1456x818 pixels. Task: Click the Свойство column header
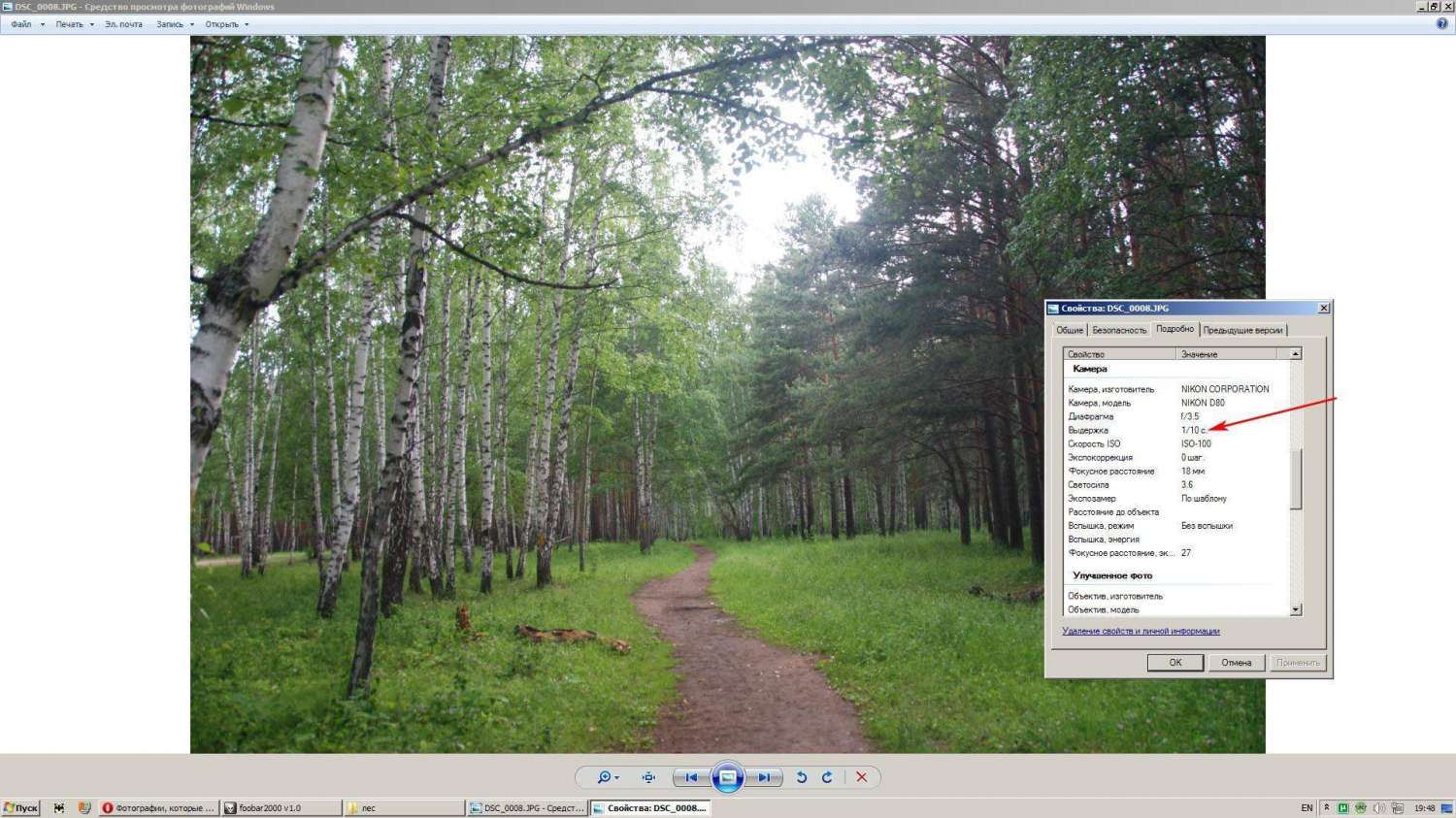[x=1119, y=354]
